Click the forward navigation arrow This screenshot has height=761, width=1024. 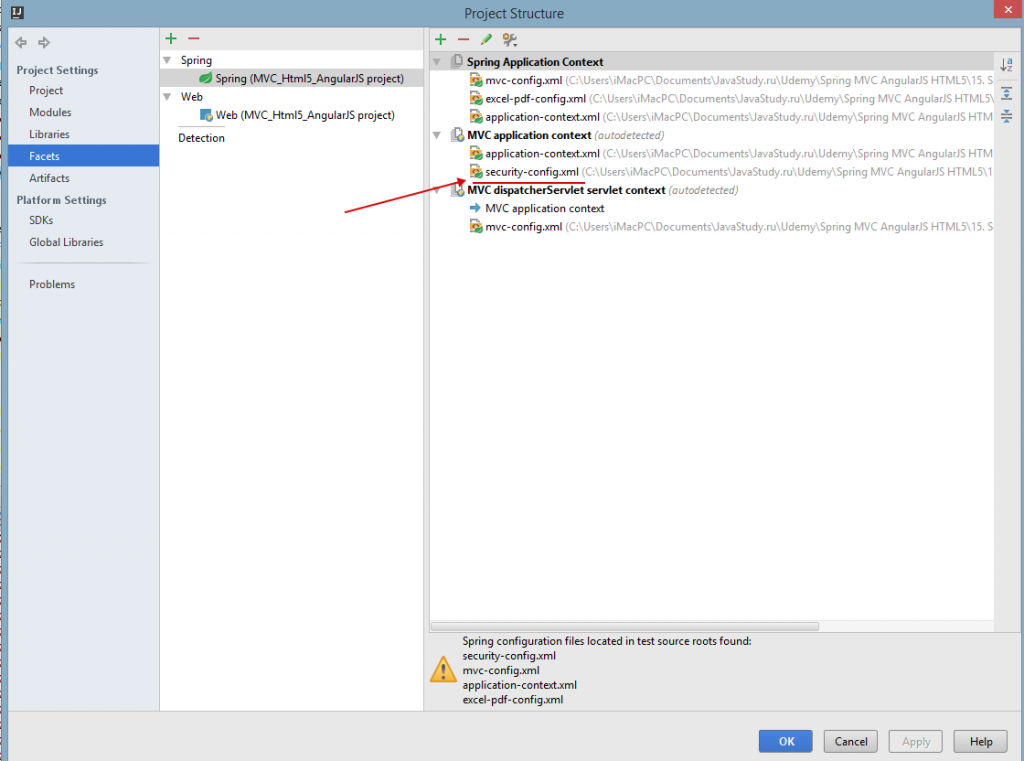click(43, 43)
